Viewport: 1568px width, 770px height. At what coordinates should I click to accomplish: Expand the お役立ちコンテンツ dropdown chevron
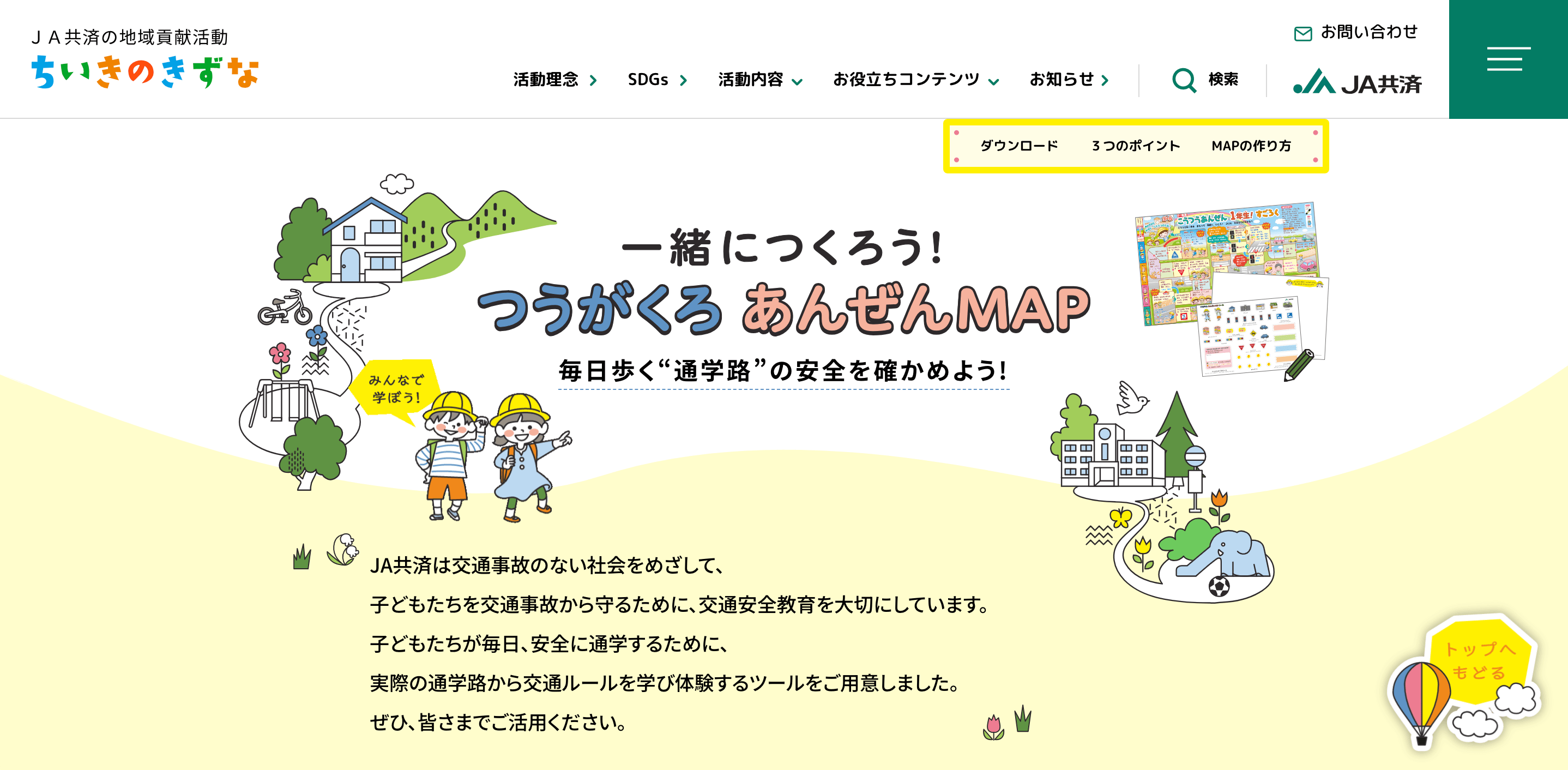pyautogui.click(x=993, y=82)
